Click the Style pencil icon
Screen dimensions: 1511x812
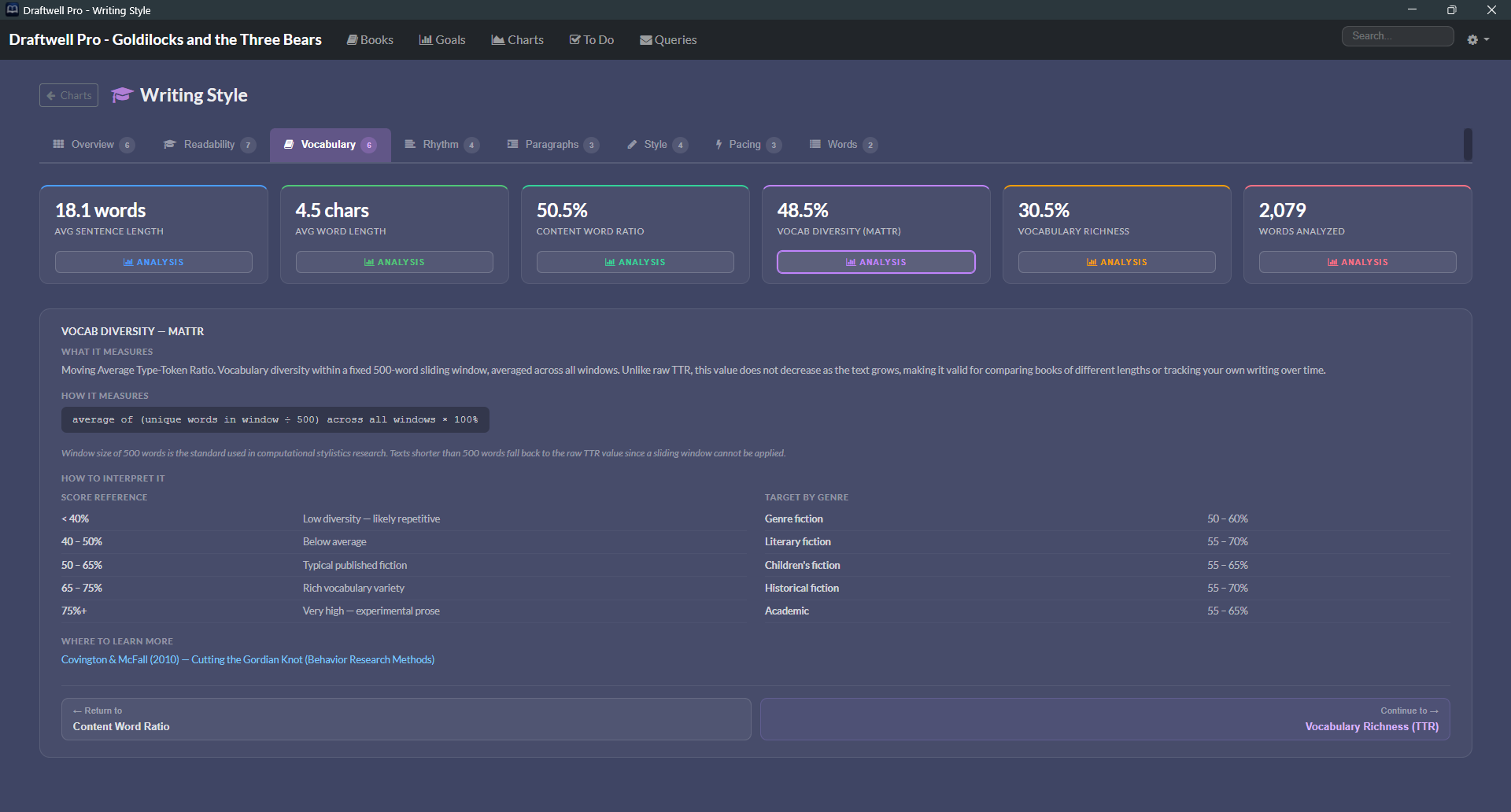632,144
